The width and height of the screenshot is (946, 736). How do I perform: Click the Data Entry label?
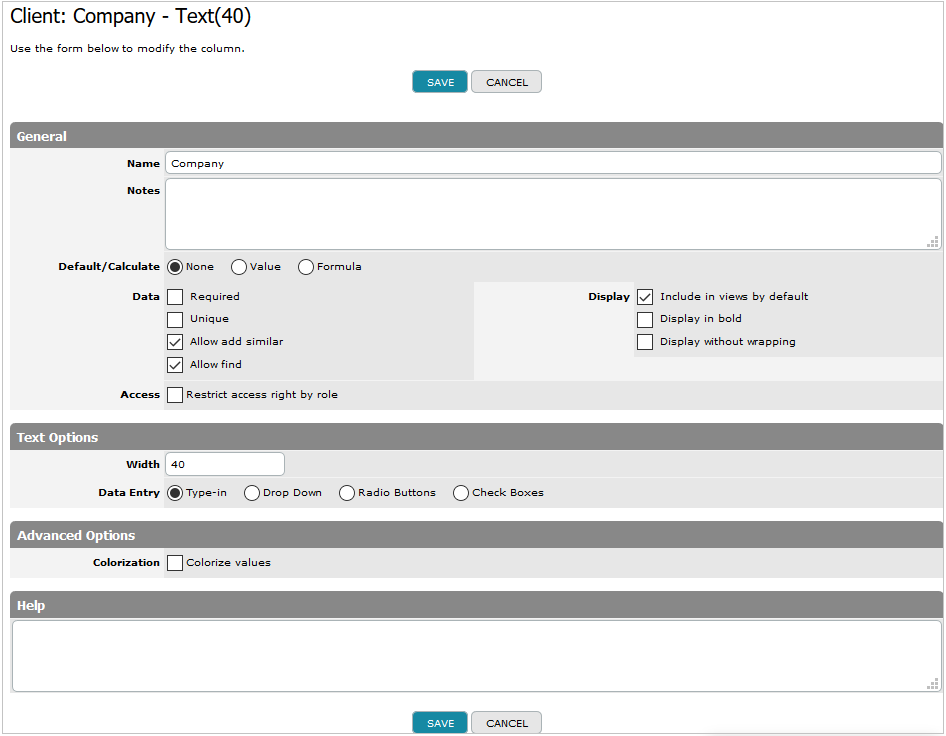pos(129,493)
